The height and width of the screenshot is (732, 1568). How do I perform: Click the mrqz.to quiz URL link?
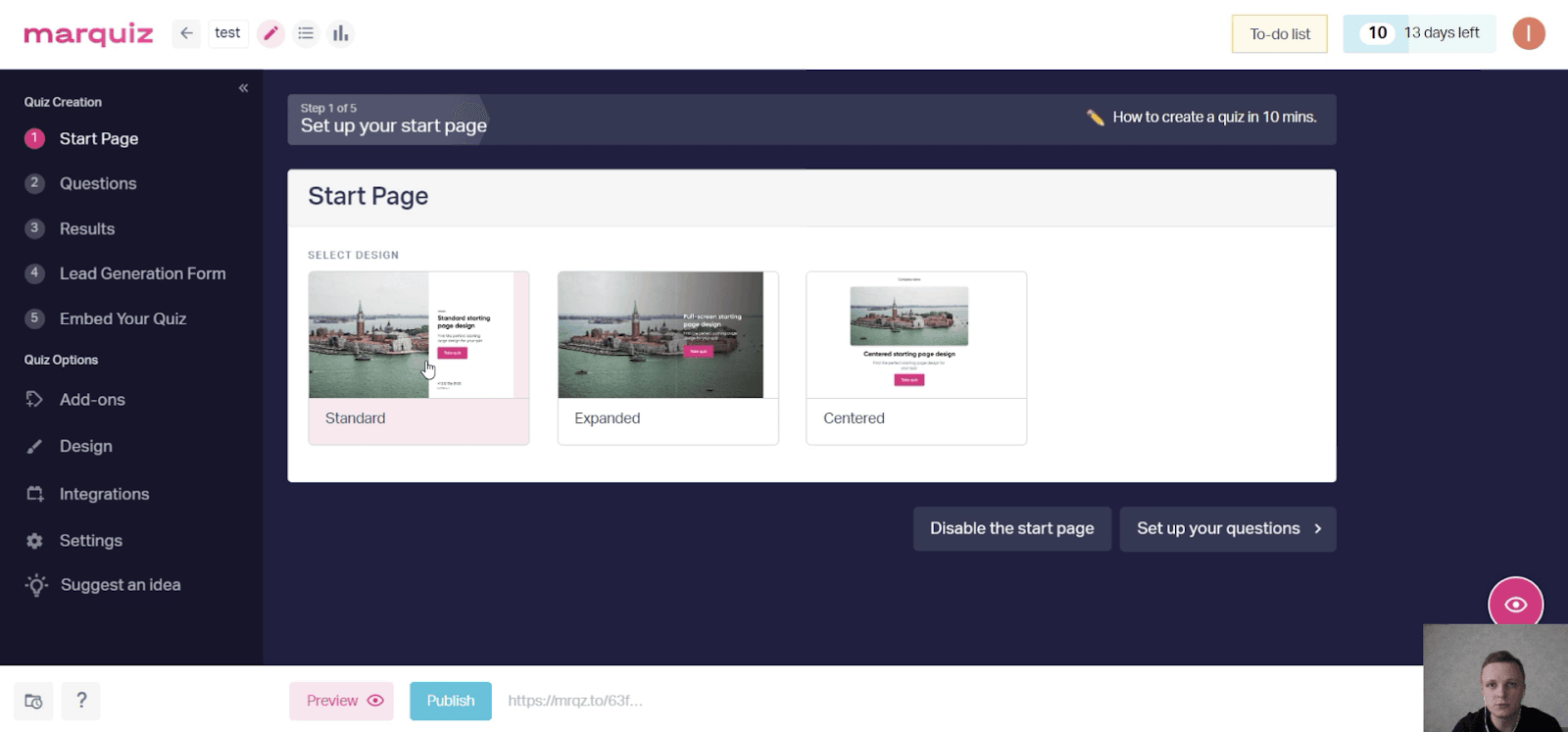click(575, 701)
